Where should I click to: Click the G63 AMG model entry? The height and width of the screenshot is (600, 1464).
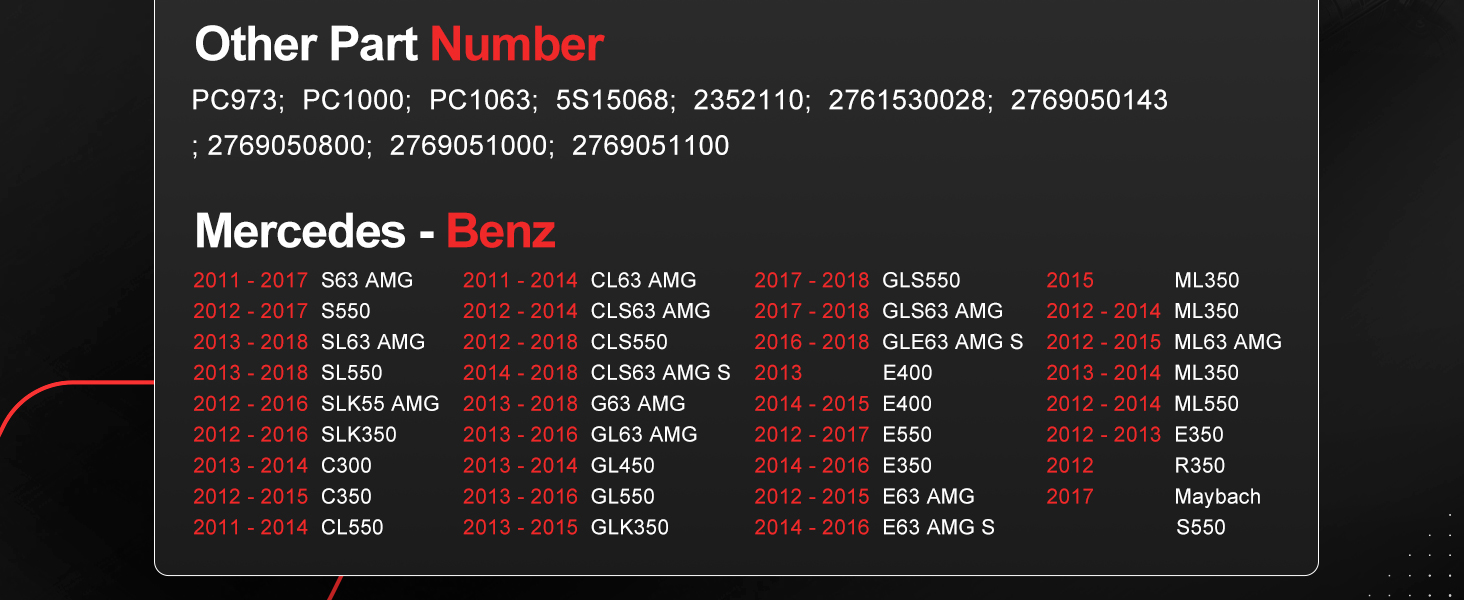click(x=638, y=404)
